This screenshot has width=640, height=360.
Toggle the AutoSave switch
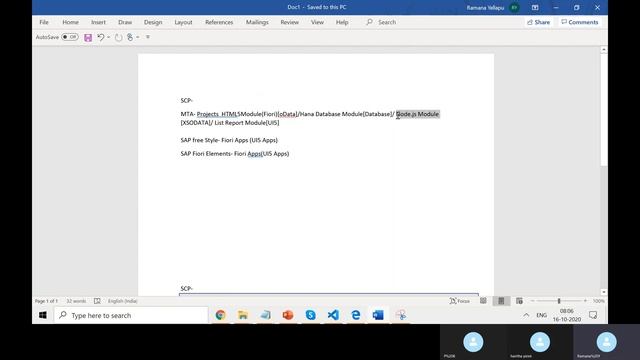[x=70, y=37]
